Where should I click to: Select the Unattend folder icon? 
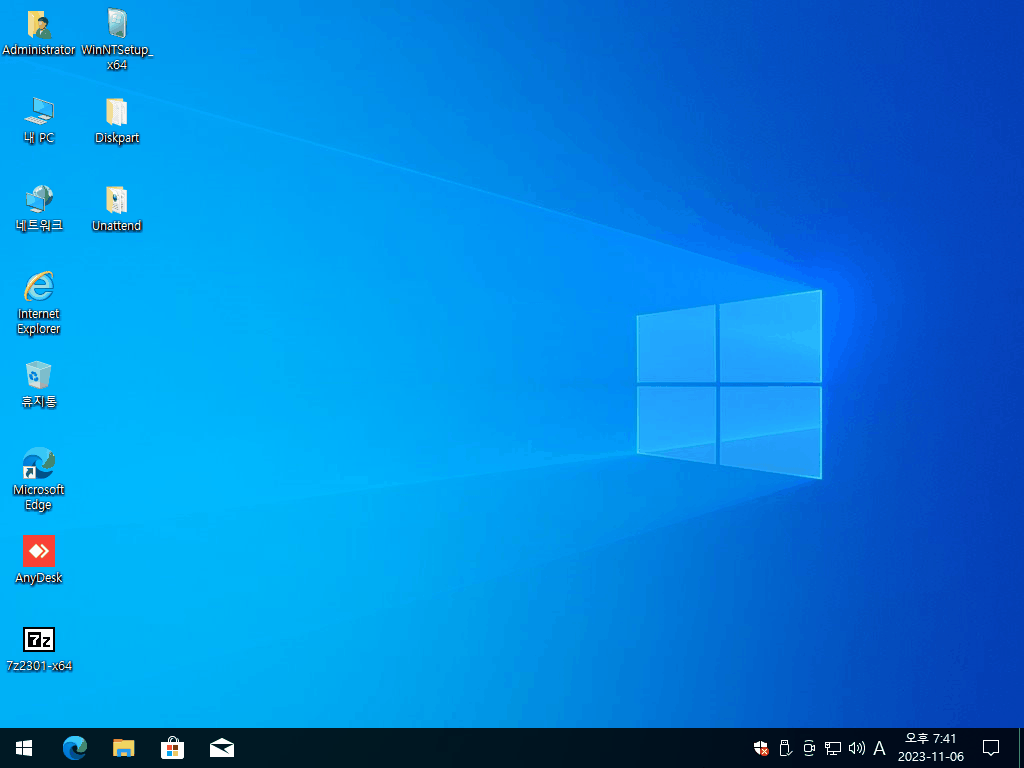(x=117, y=209)
